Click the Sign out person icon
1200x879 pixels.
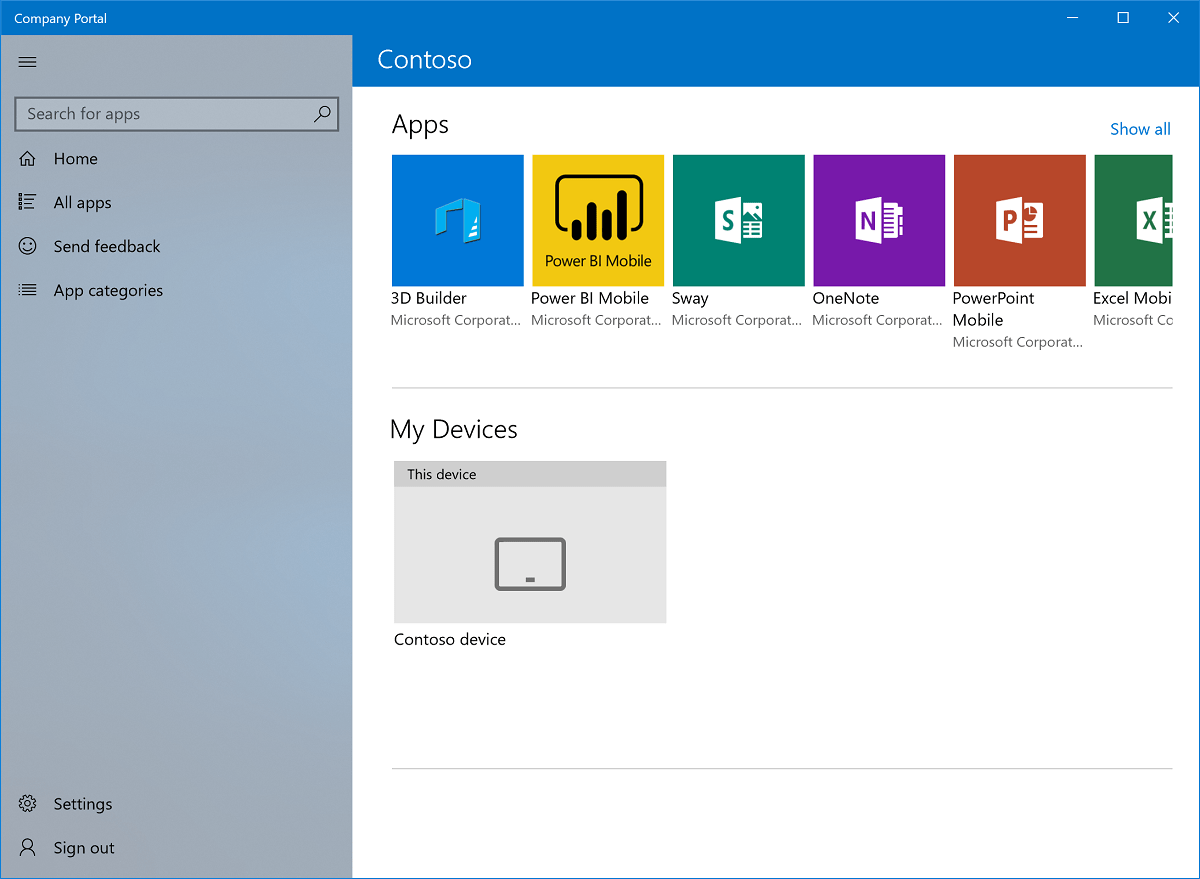click(27, 848)
